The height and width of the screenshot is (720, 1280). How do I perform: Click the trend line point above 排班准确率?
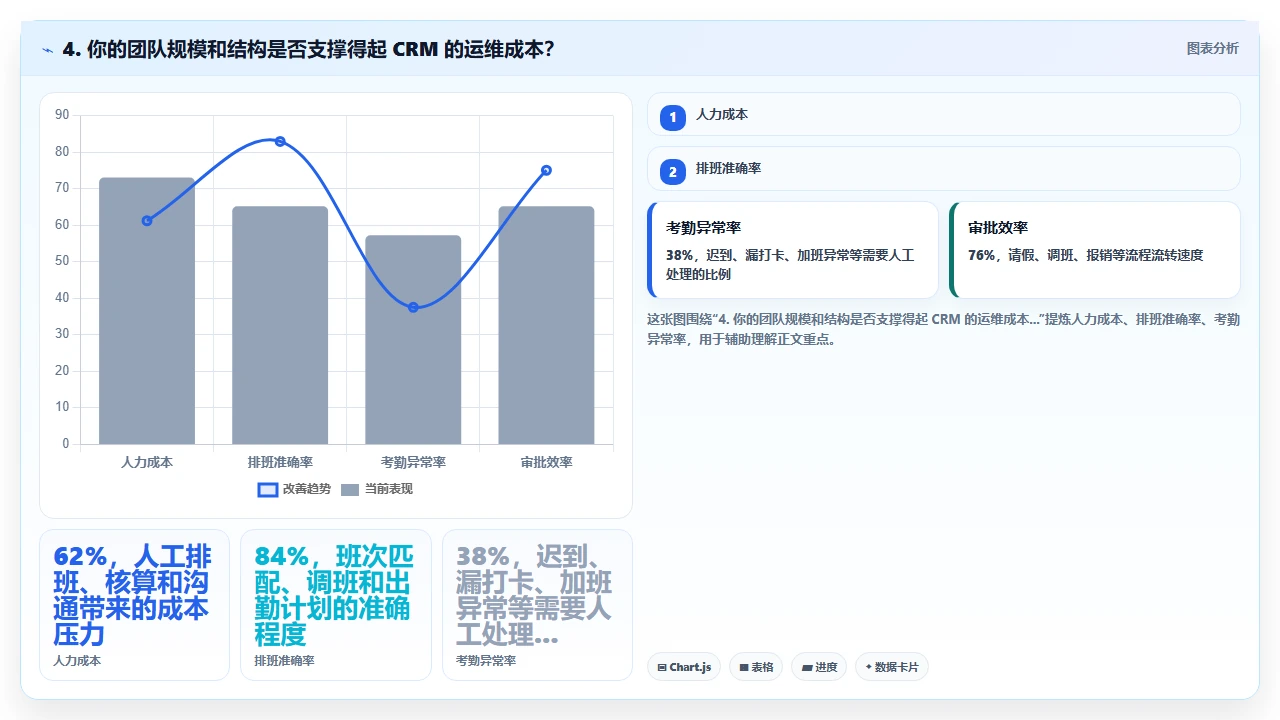(280, 141)
